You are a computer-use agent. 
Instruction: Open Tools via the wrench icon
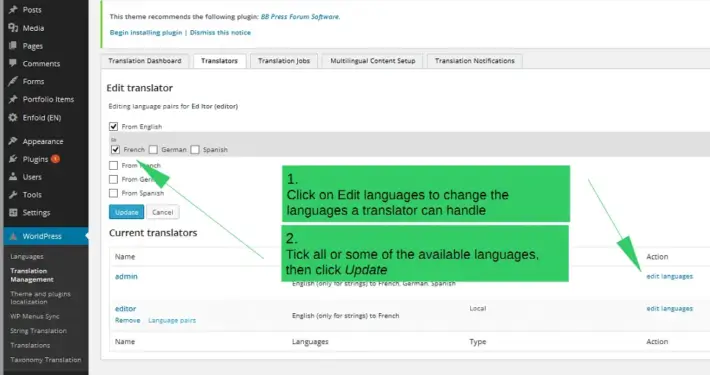[x=13, y=195]
